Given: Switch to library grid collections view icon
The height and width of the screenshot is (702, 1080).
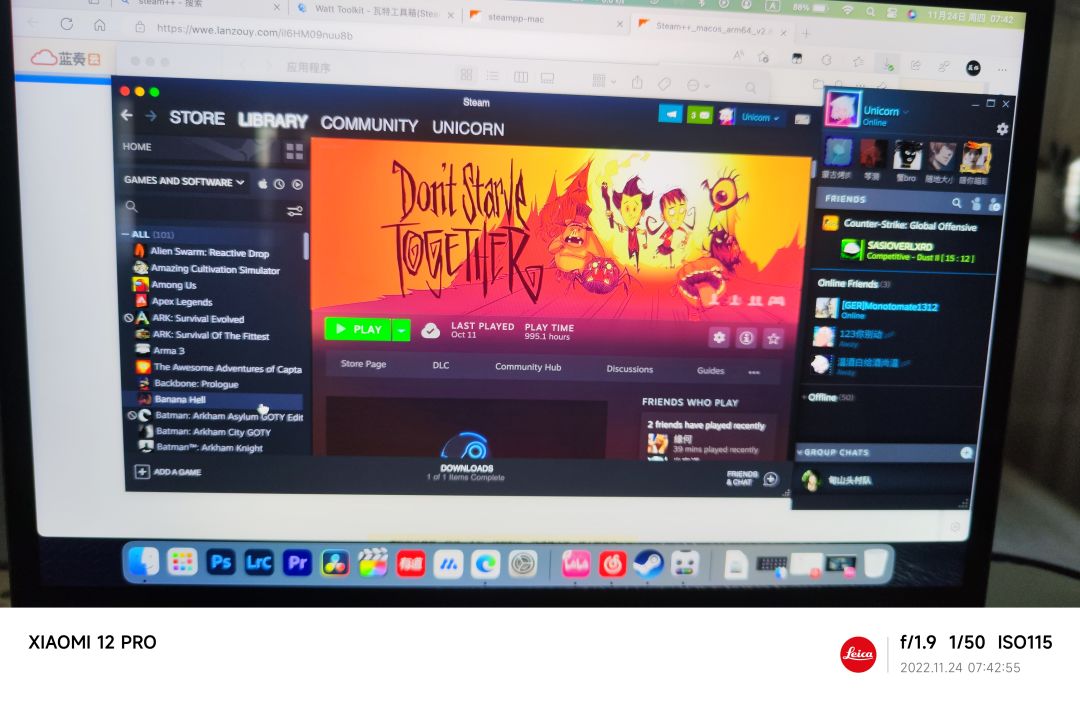Looking at the screenshot, I should 294,152.
